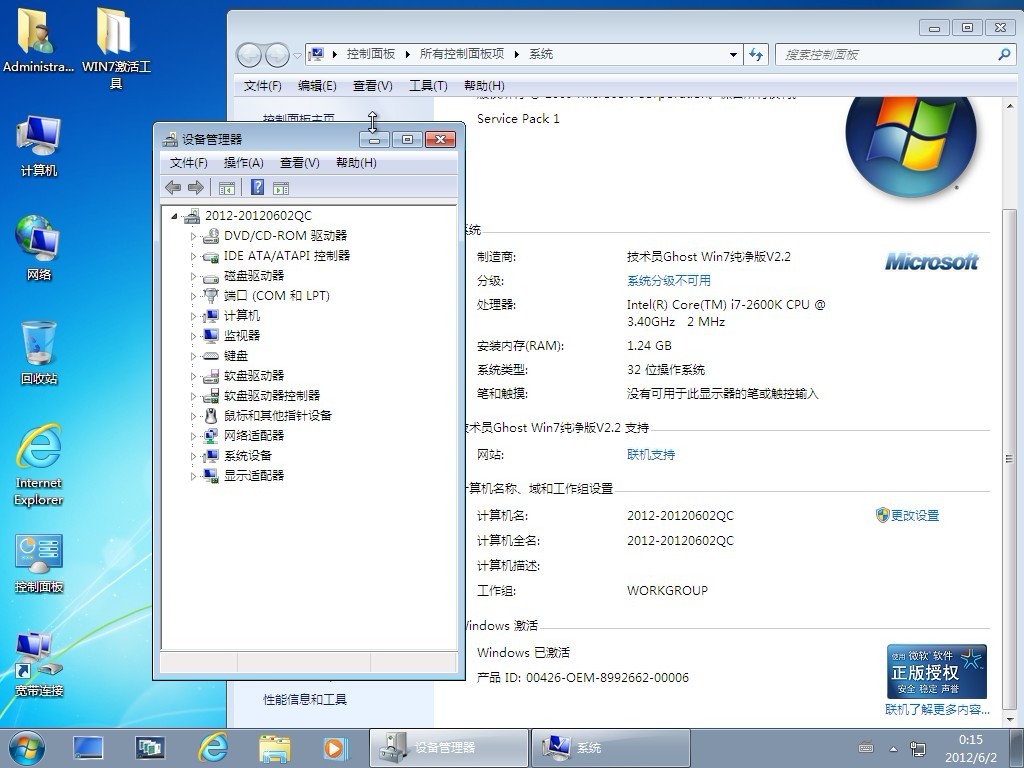Open the 计算机 desktop icon
The image size is (1024, 768).
(x=39, y=146)
